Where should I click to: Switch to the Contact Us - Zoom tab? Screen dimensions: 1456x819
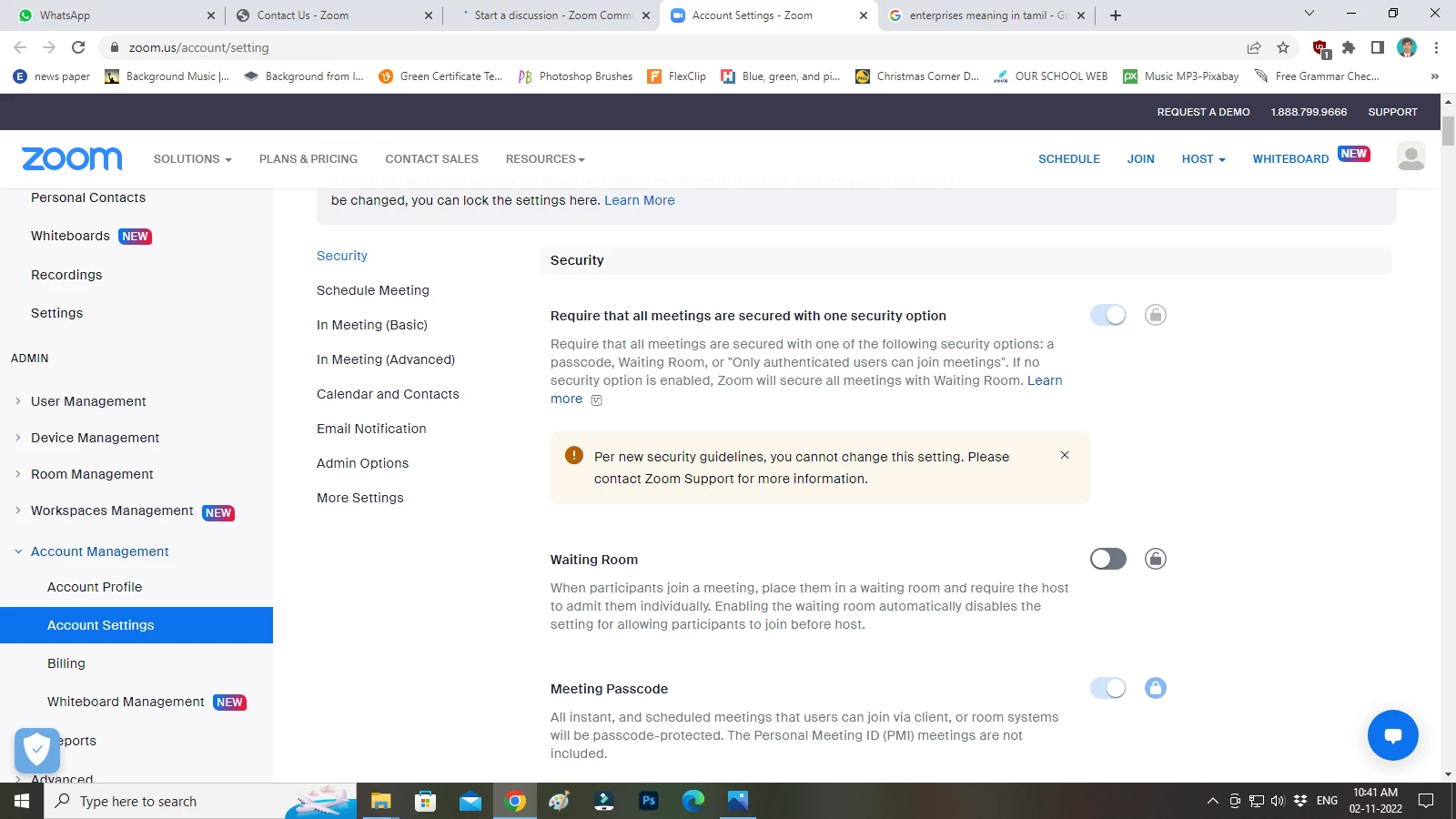332,15
